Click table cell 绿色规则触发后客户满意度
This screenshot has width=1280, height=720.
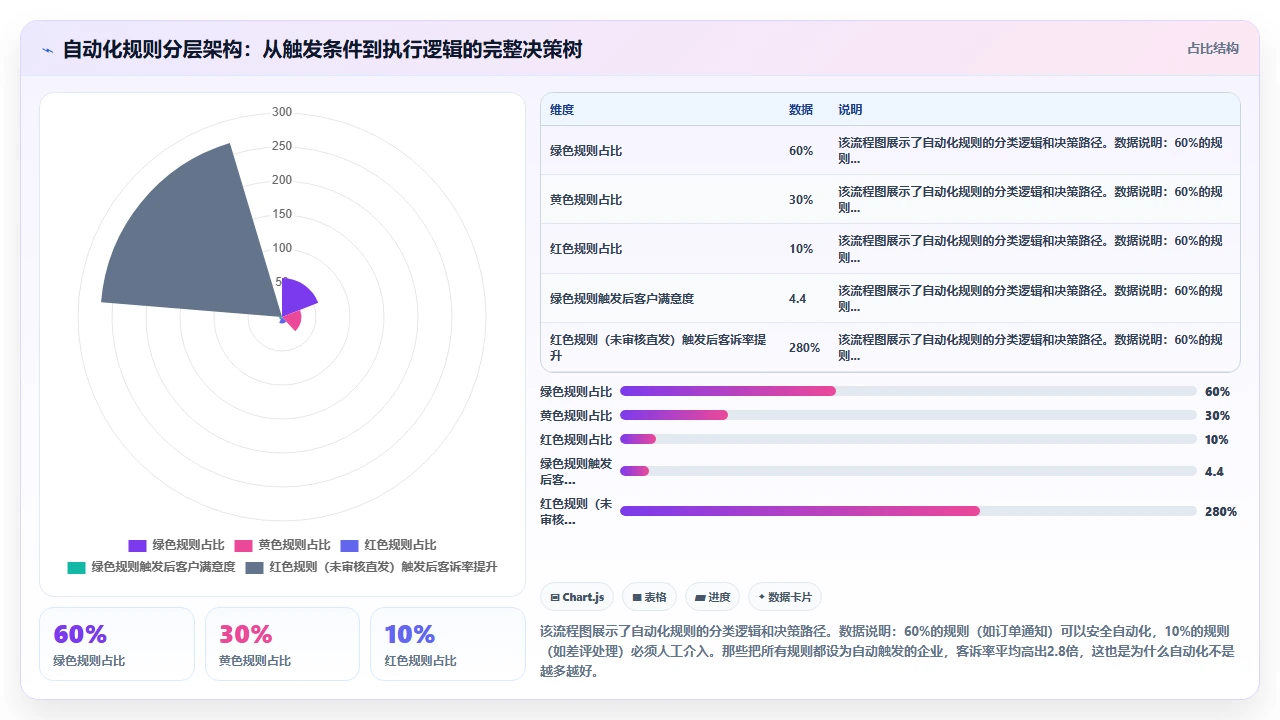click(622, 299)
